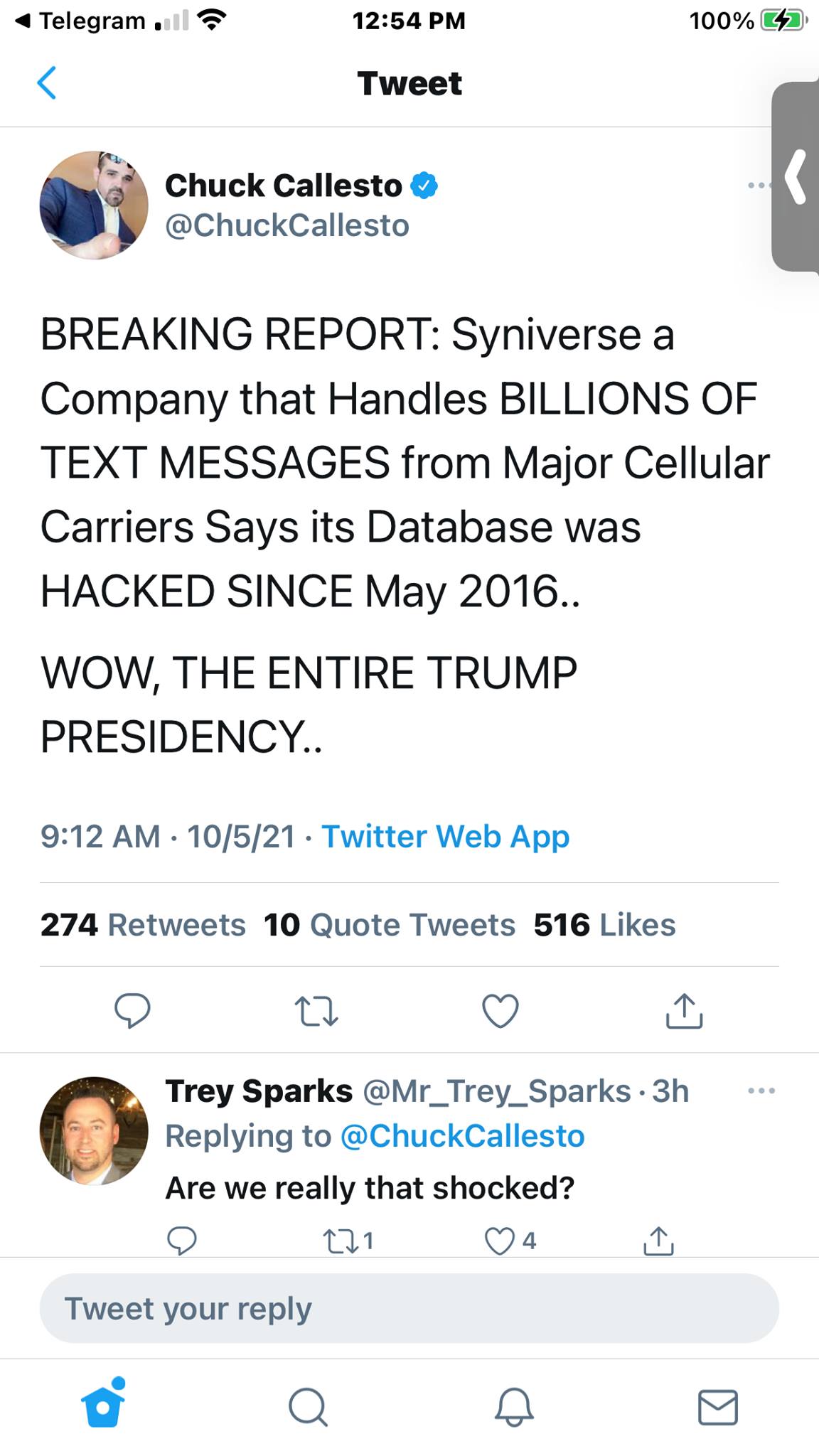Expand the gray side panel handle
Viewport: 819px width, 1456px height.
coord(796,176)
